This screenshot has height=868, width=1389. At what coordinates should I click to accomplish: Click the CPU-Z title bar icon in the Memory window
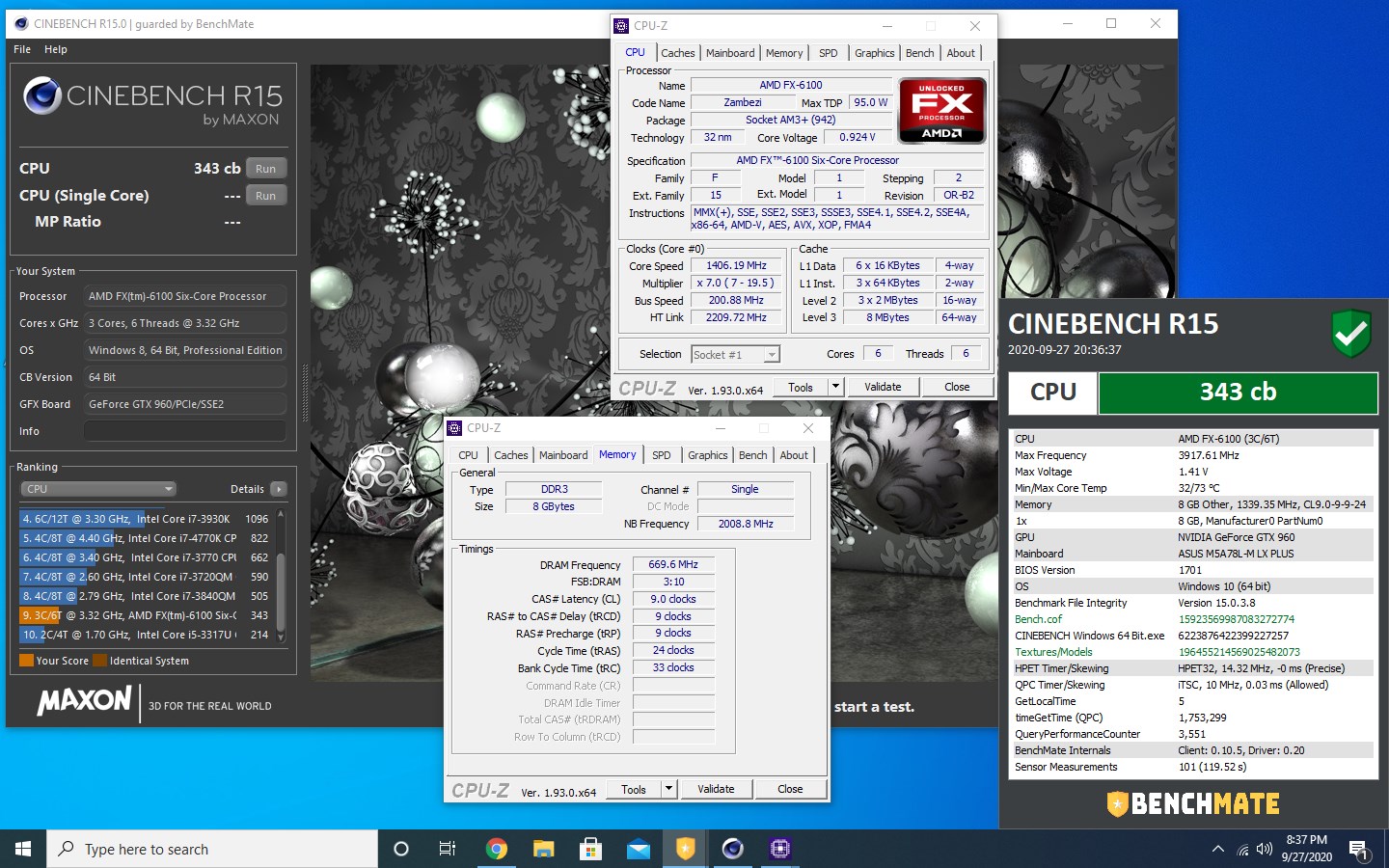coord(454,428)
